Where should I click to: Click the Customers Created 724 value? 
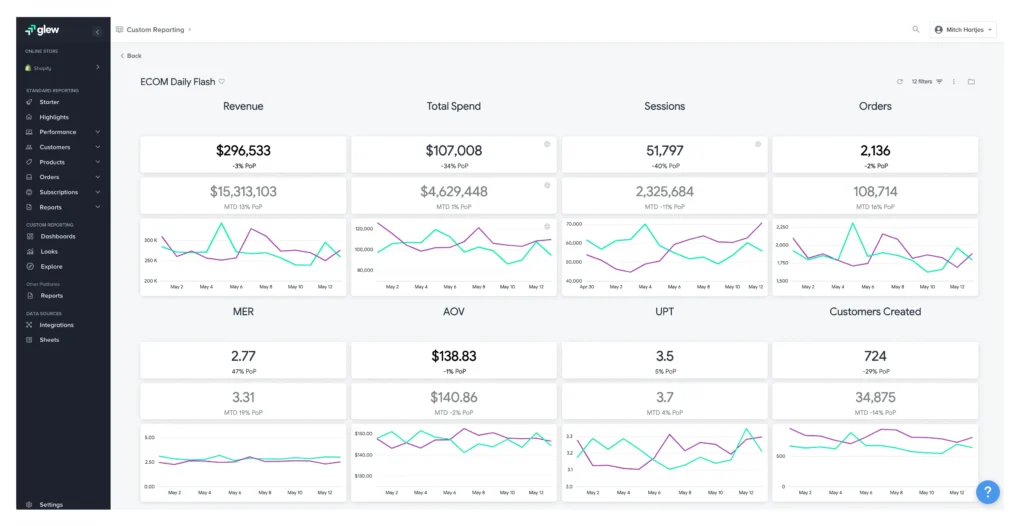coord(875,356)
